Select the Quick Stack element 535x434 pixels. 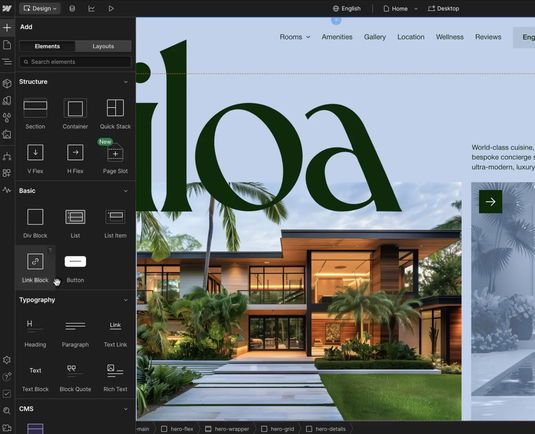115,114
